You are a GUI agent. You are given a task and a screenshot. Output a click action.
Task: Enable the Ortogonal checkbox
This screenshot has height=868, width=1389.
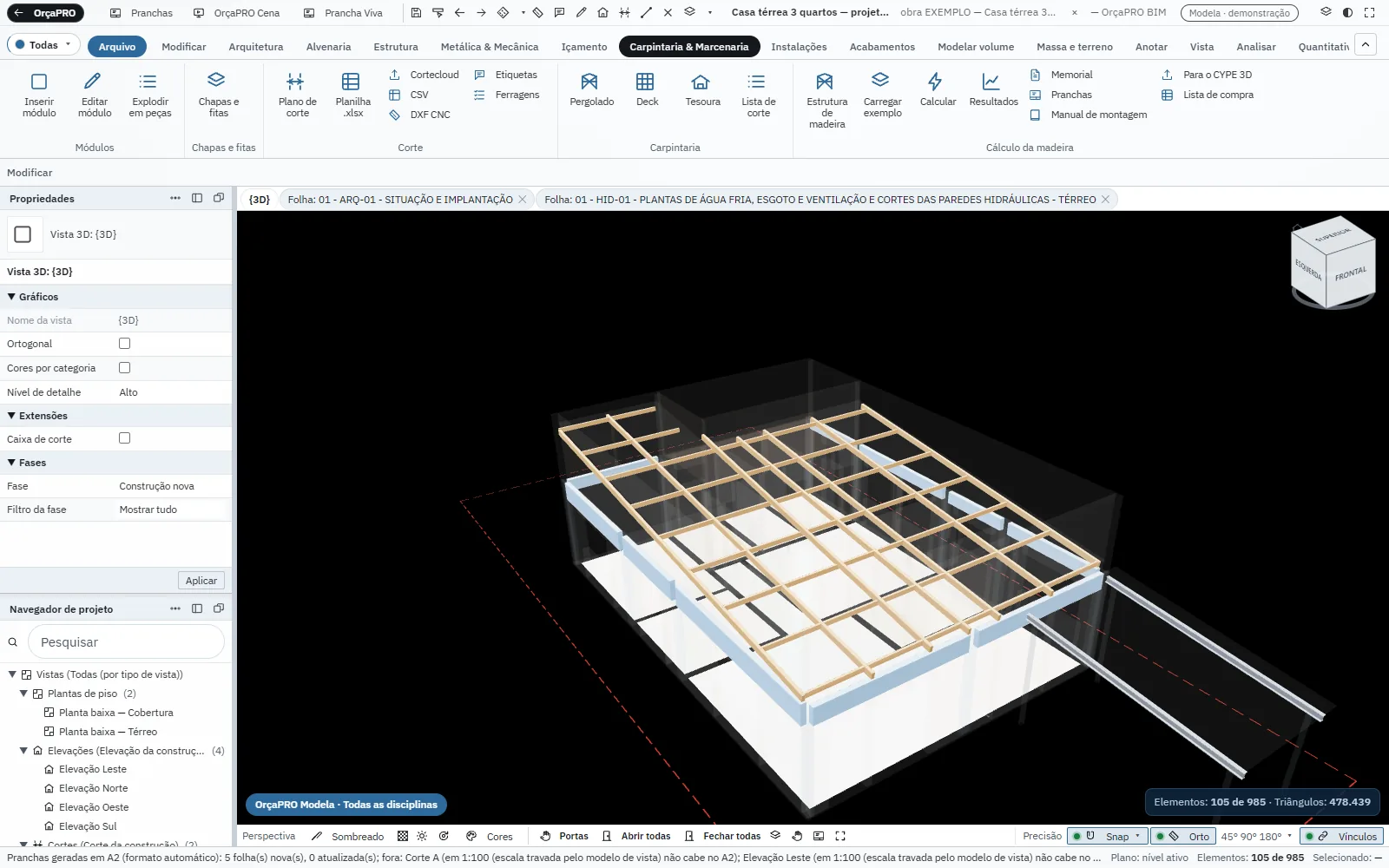click(124, 344)
